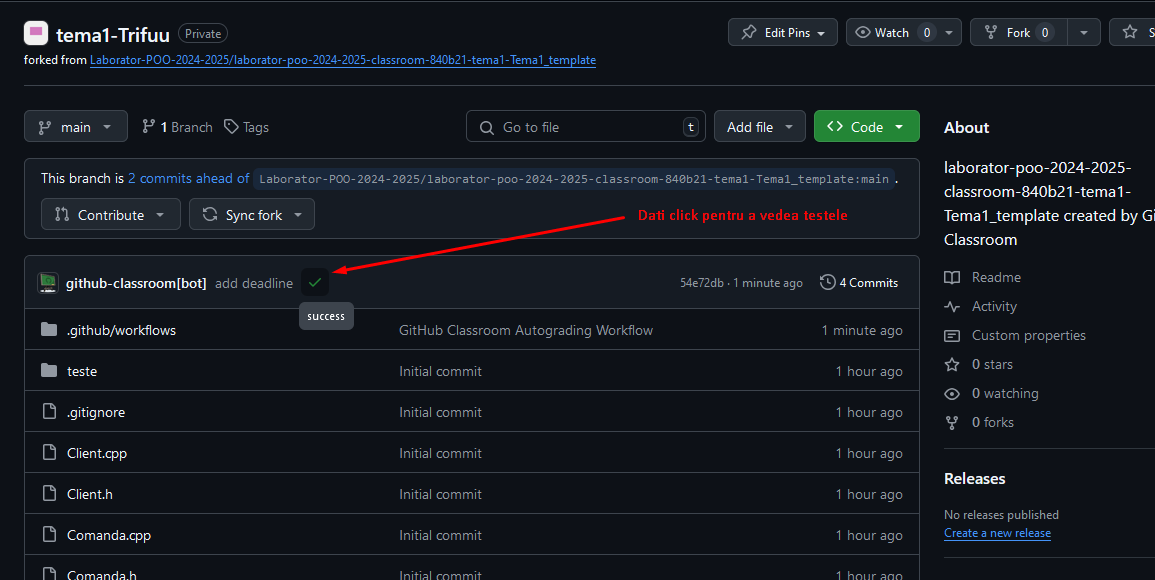Expand the main branch selector dropdown

tap(76, 127)
